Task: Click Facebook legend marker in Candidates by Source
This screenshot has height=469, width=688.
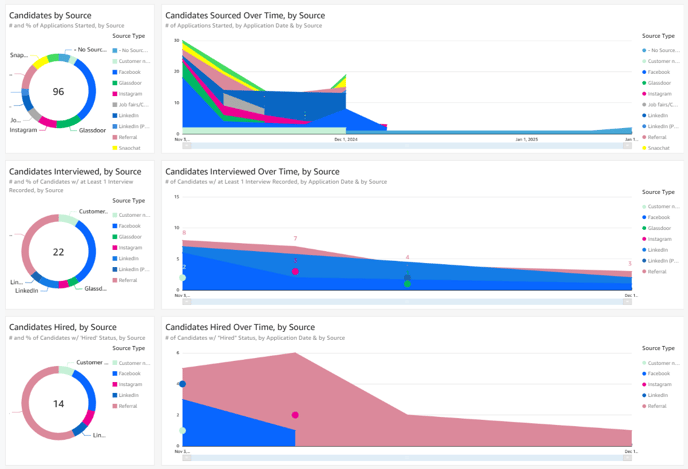Action: tap(115, 72)
